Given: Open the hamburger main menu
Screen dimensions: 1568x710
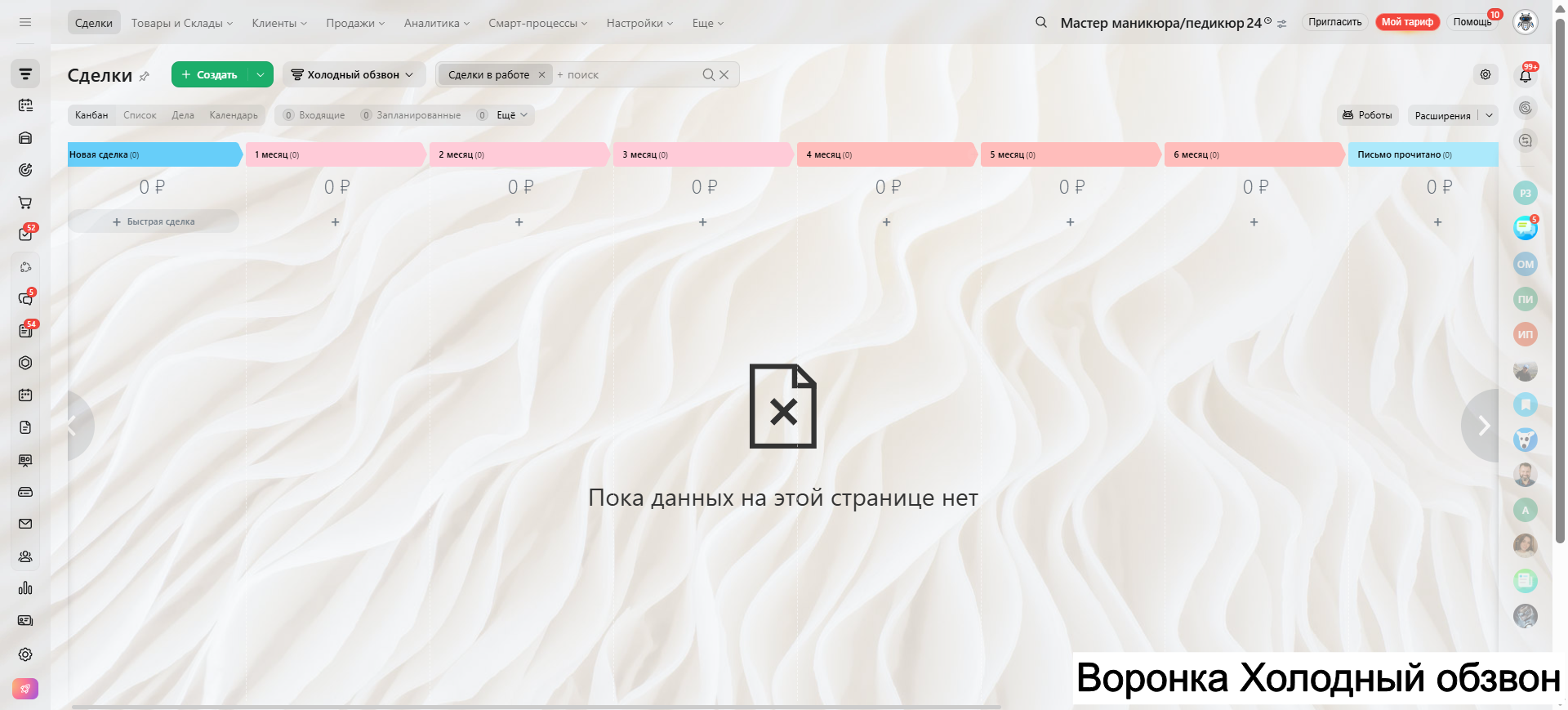Looking at the screenshot, I should tap(25, 22).
